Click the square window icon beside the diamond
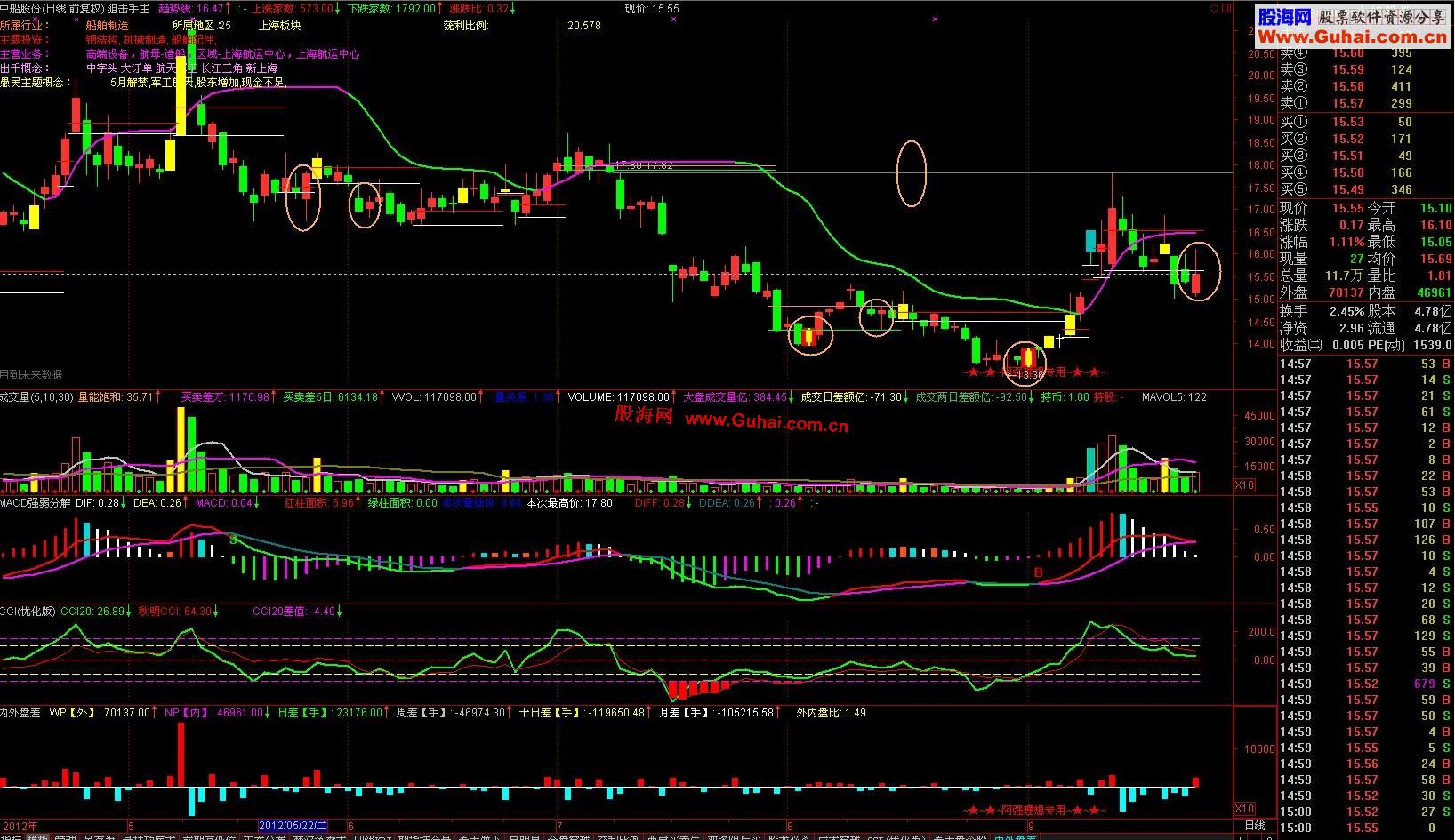This screenshot has height=840, width=1455. [x=1227, y=8]
